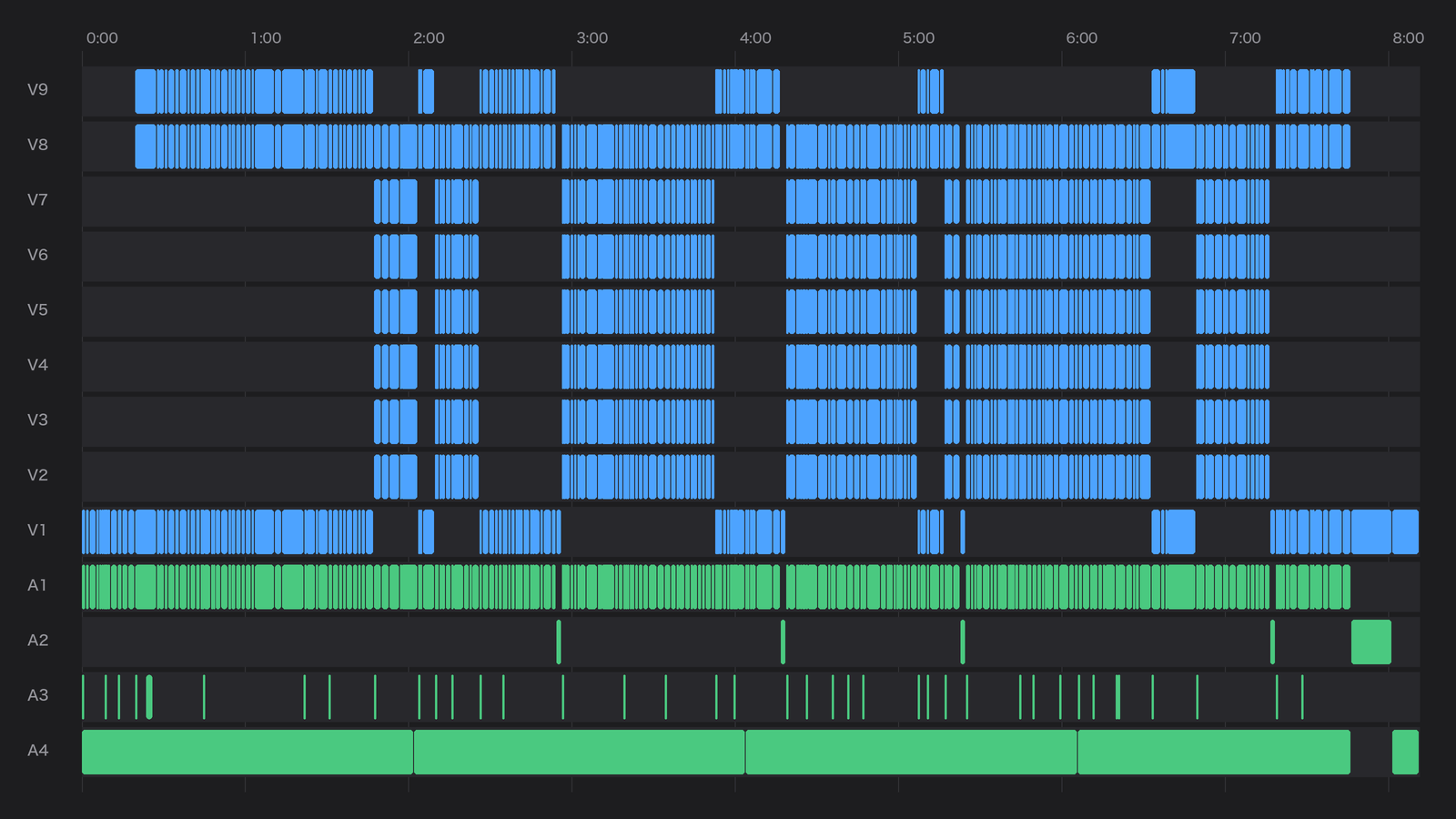Select the wide clip near 6:40 on V1

point(1180,531)
